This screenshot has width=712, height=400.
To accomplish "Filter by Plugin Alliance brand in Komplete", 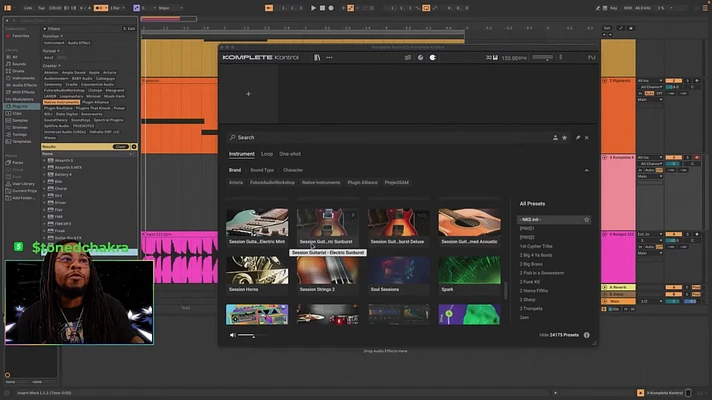I will tap(362, 183).
